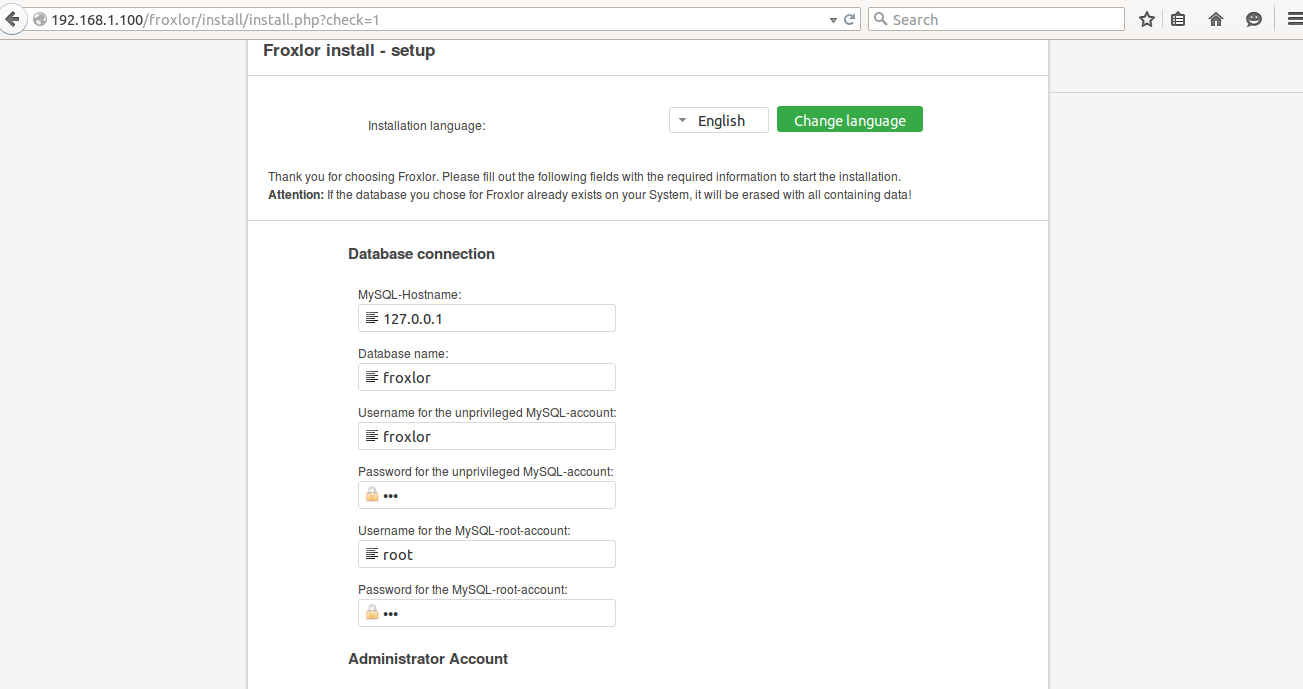1303x689 pixels.
Task: Click the bold 'Attention:' warning text
Action: tap(296, 195)
